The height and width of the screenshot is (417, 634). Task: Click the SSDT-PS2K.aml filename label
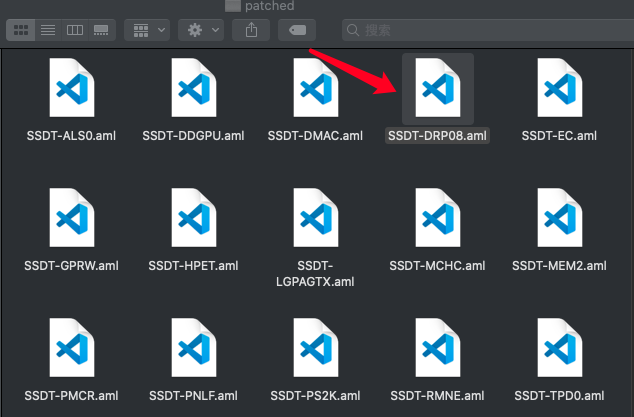315,396
